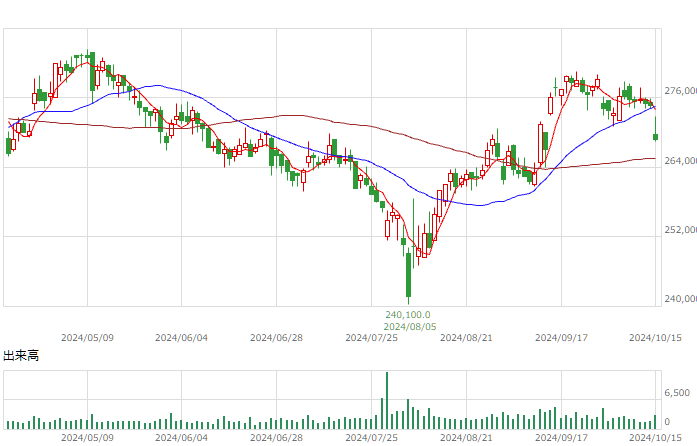Click the 264,000 price axis label
Viewport: 697px width, 446px height.
click(x=681, y=161)
